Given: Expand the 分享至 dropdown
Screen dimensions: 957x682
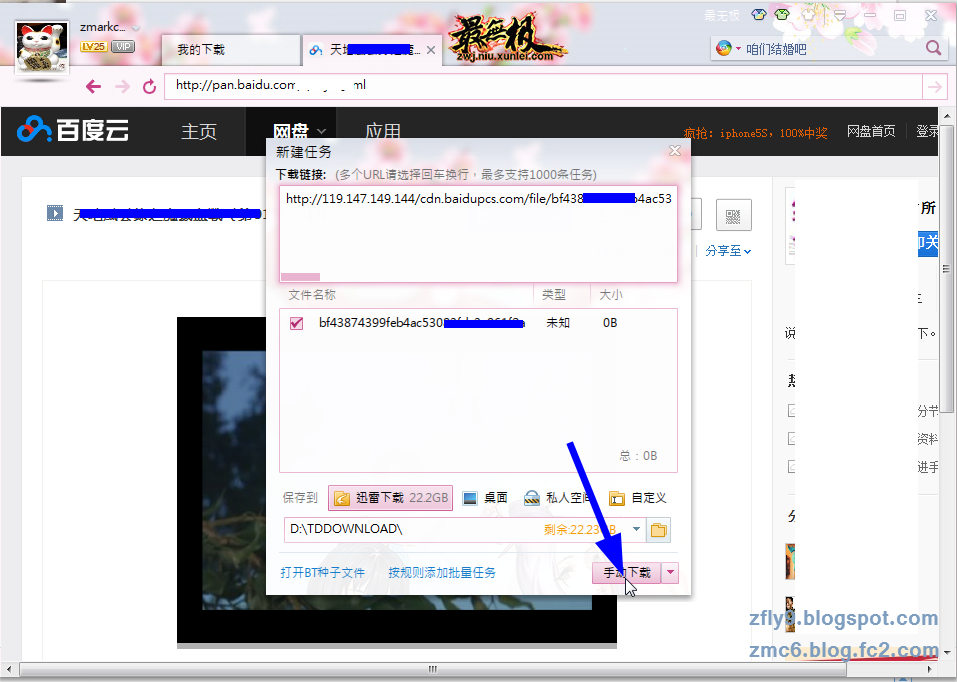Looking at the screenshot, I should [728, 251].
